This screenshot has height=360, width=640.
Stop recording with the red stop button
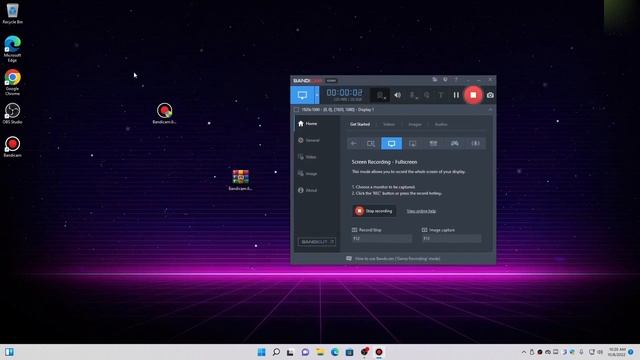[473, 95]
